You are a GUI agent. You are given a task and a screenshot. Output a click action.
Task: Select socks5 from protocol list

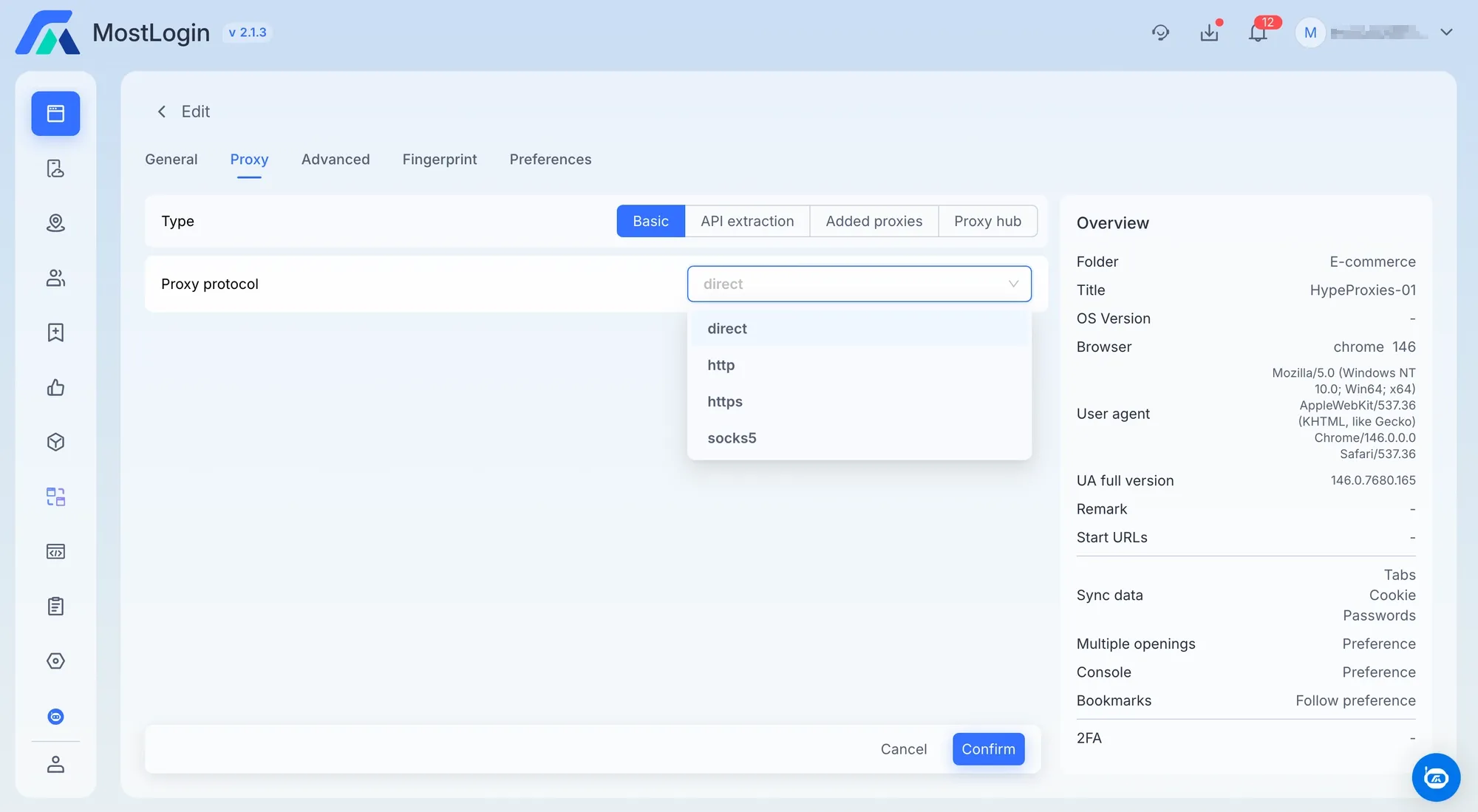732,437
